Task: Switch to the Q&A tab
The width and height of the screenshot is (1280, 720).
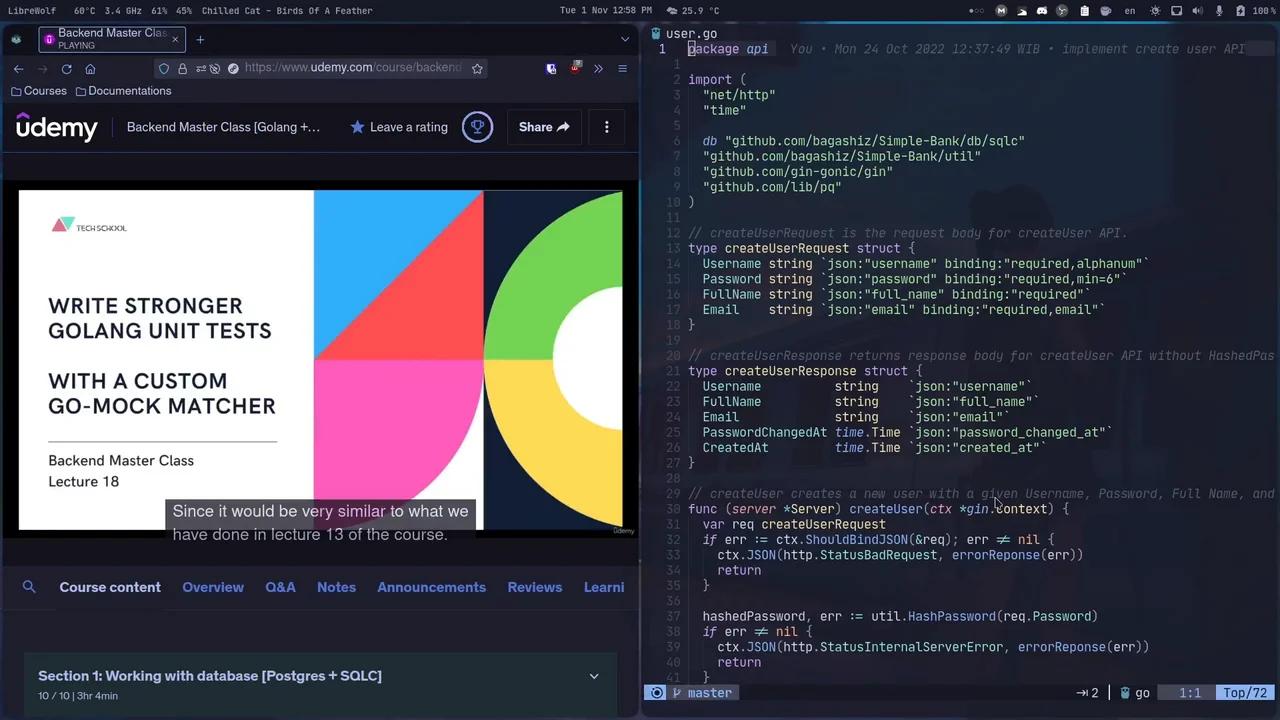Action: 280,587
